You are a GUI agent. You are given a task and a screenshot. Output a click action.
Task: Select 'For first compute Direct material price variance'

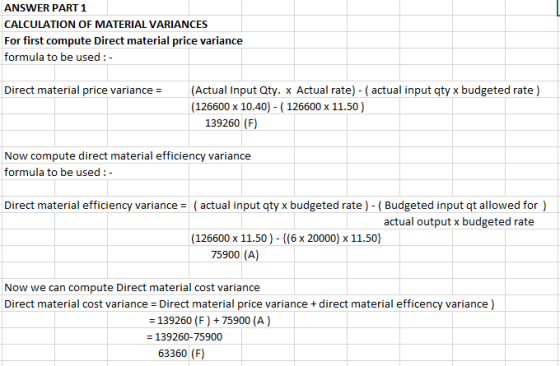click(123, 41)
